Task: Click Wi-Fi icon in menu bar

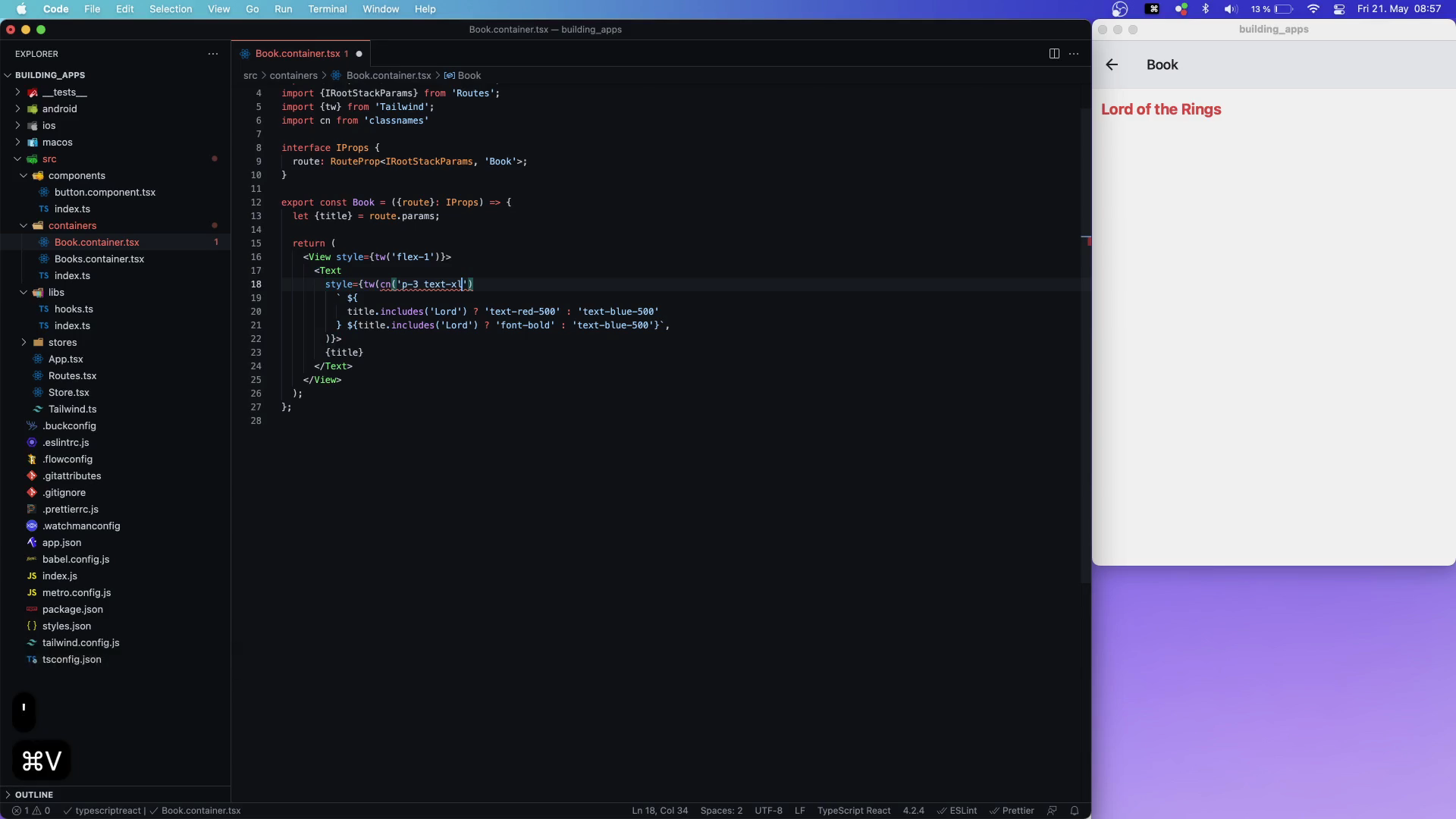Action: (x=1313, y=9)
